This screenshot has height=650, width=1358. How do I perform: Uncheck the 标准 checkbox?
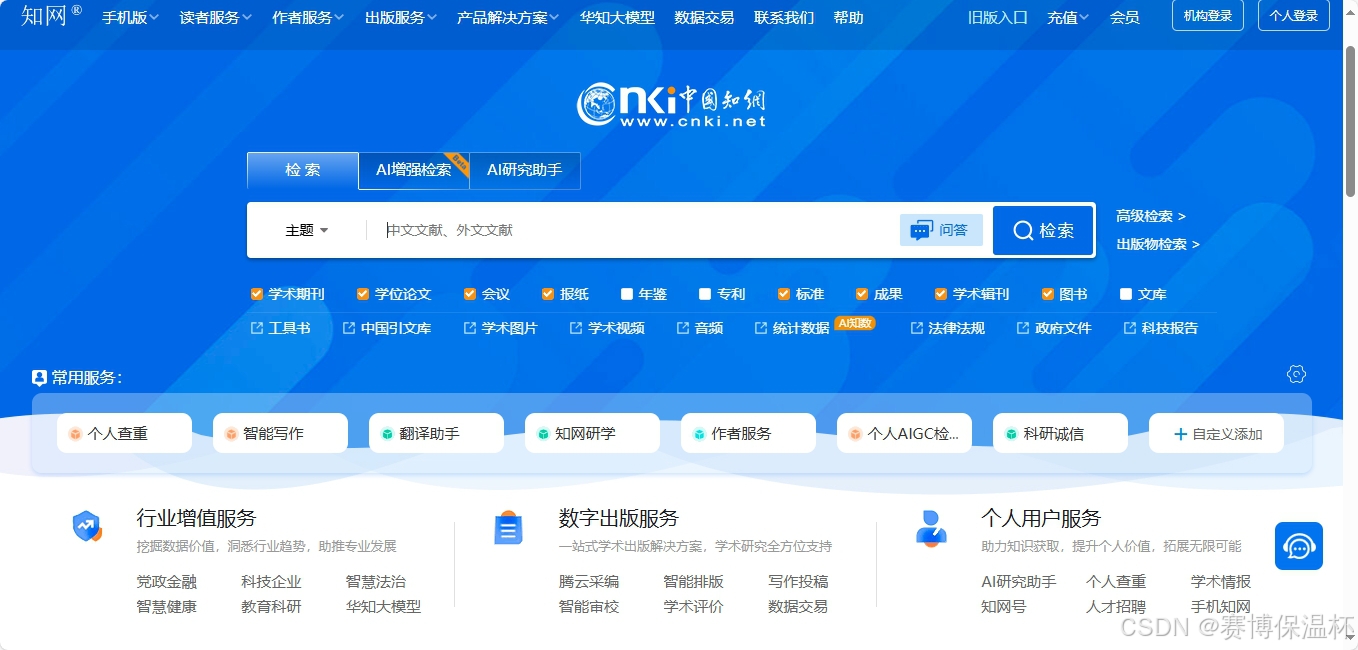pyautogui.click(x=783, y=294)
